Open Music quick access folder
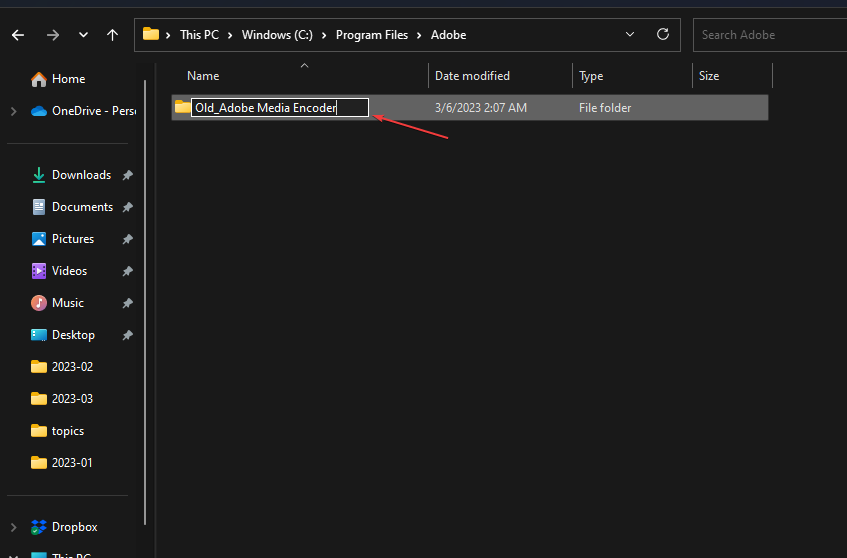Viewport: 847px width, 558px height. click(x=68, y=302)
